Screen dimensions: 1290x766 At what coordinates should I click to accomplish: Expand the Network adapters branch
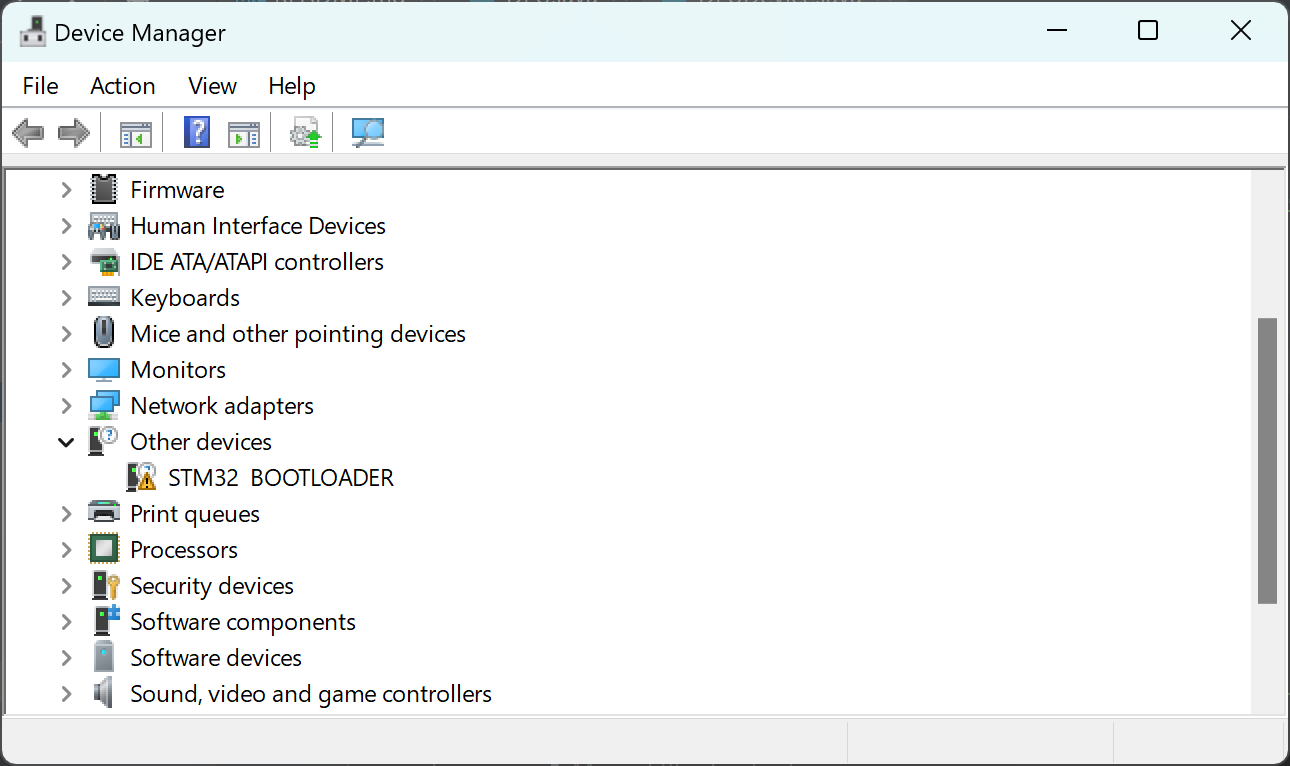[65, 405]
